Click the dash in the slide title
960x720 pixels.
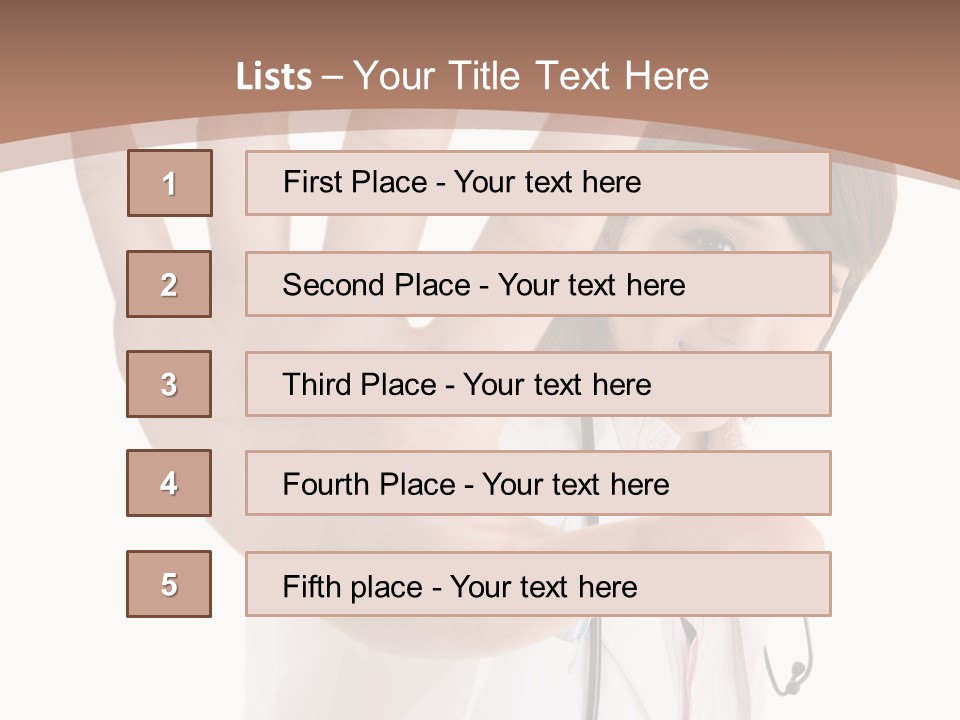pyautogui.click(x=333, y=77)
